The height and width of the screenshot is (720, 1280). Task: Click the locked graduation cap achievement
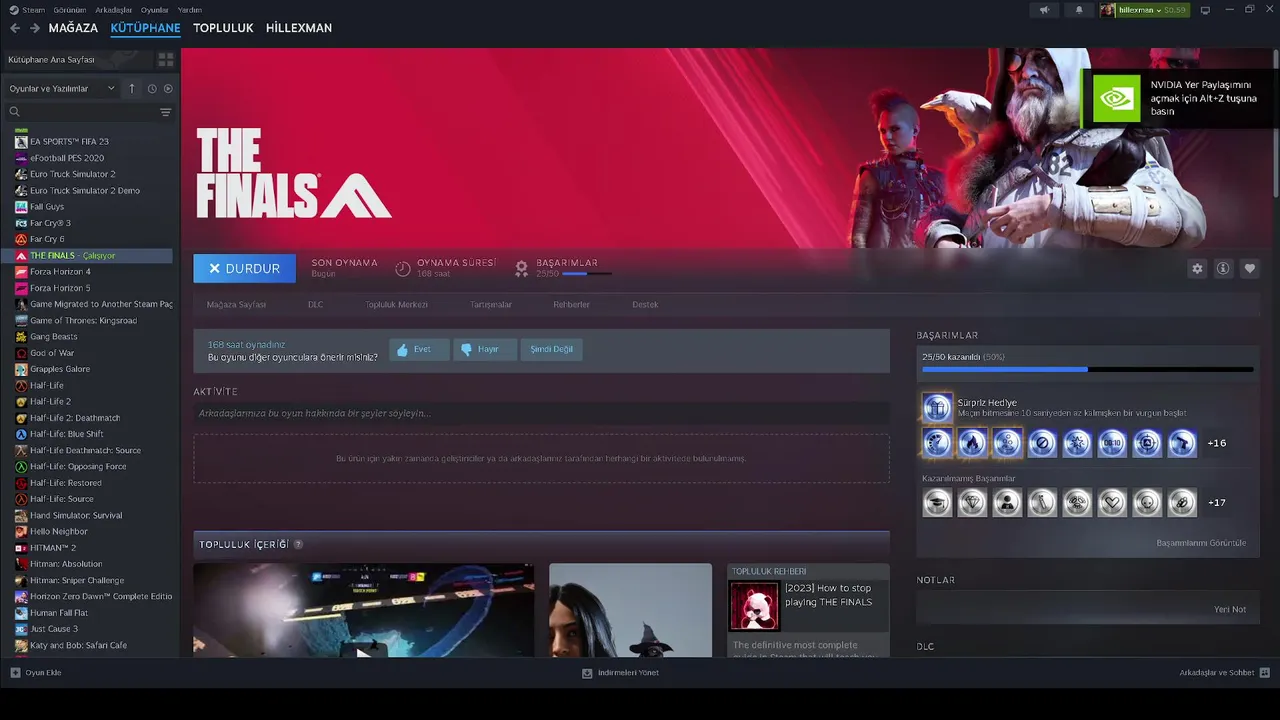(x=937, y=503)
